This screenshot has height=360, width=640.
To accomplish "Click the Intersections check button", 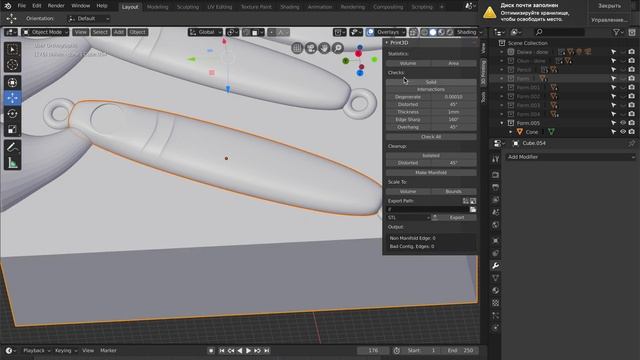I will tap(431, 89).
